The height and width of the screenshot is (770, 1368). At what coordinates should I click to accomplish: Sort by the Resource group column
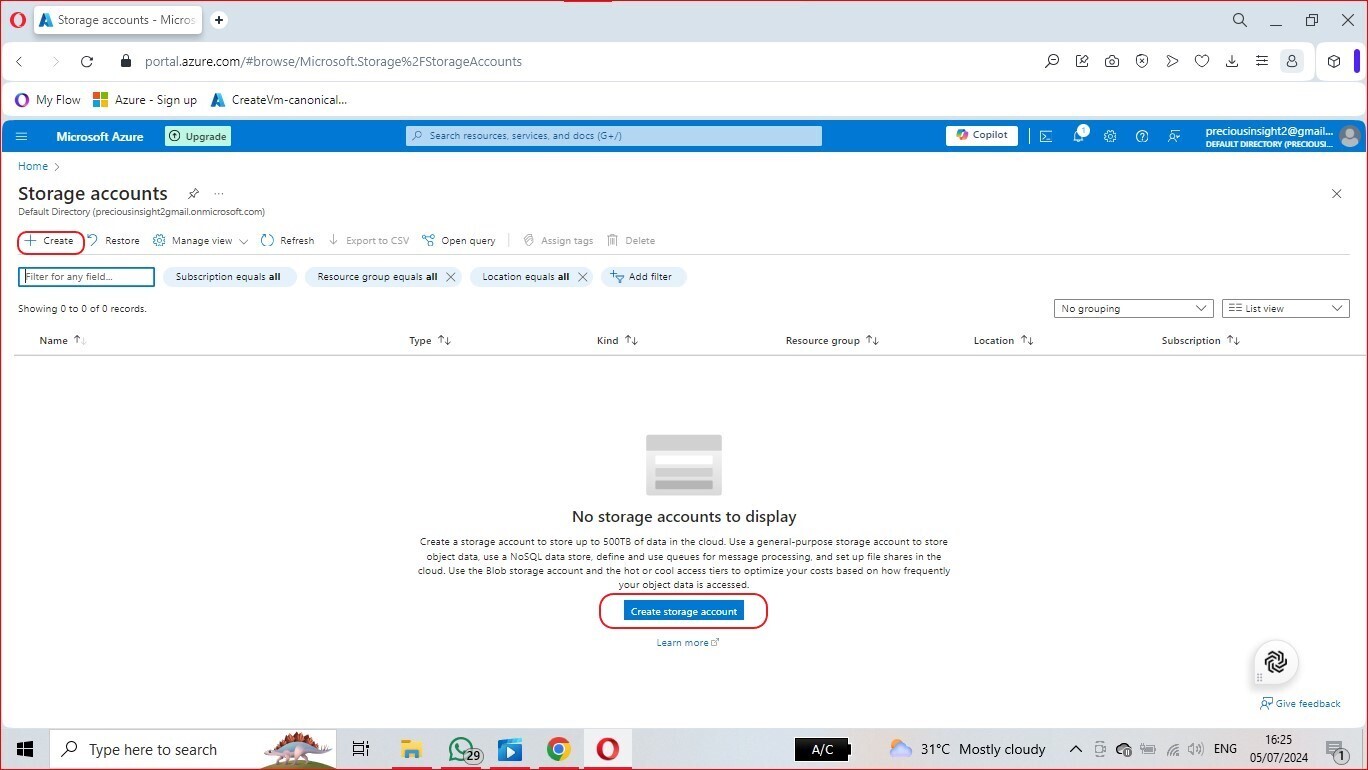coord(832,341)
